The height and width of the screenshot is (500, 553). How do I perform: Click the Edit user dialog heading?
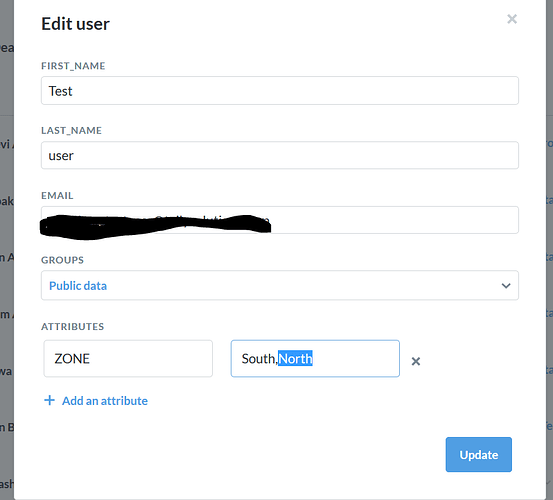[x=75, y=24]
